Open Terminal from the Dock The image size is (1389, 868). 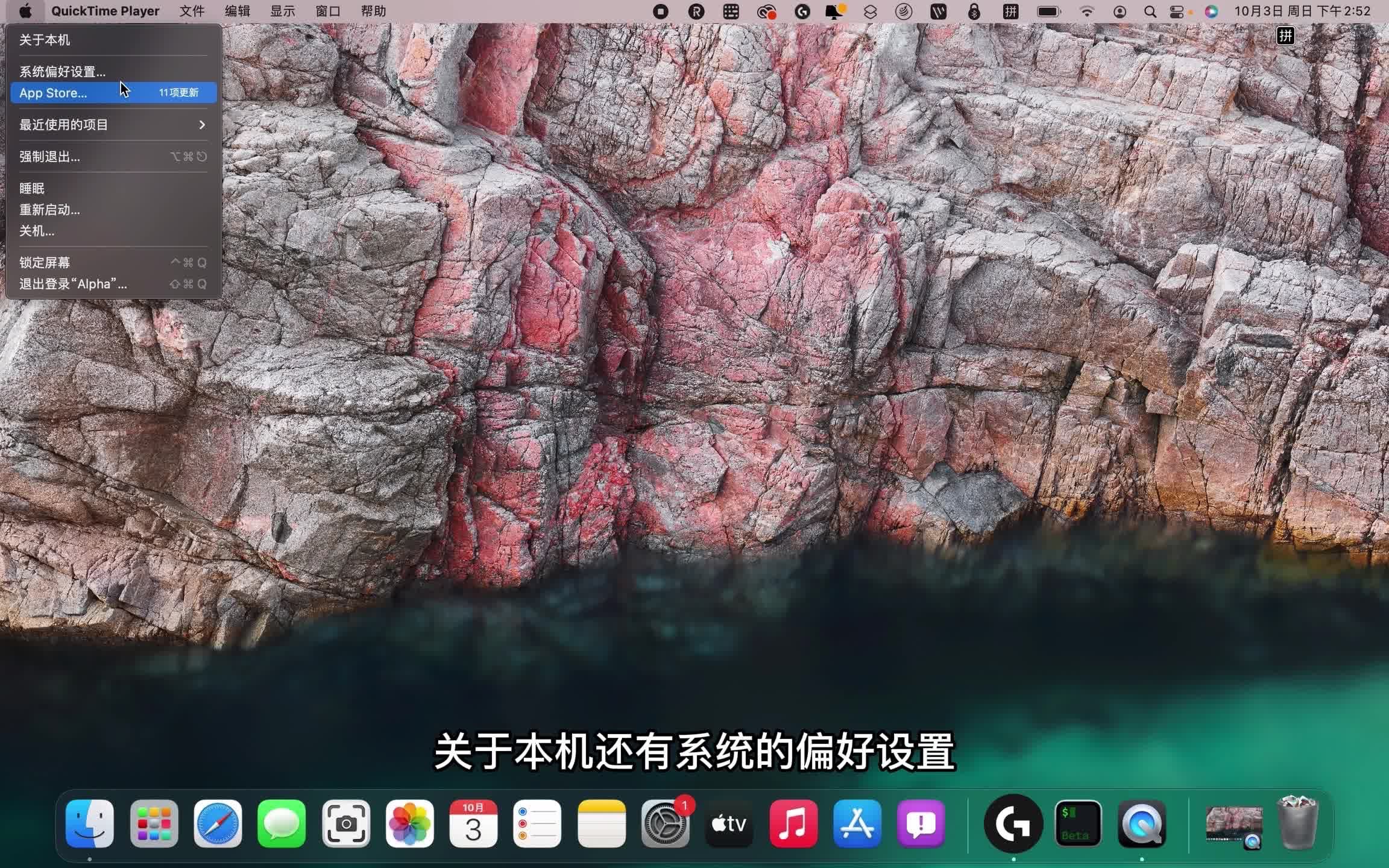[x=1077, y=823]
